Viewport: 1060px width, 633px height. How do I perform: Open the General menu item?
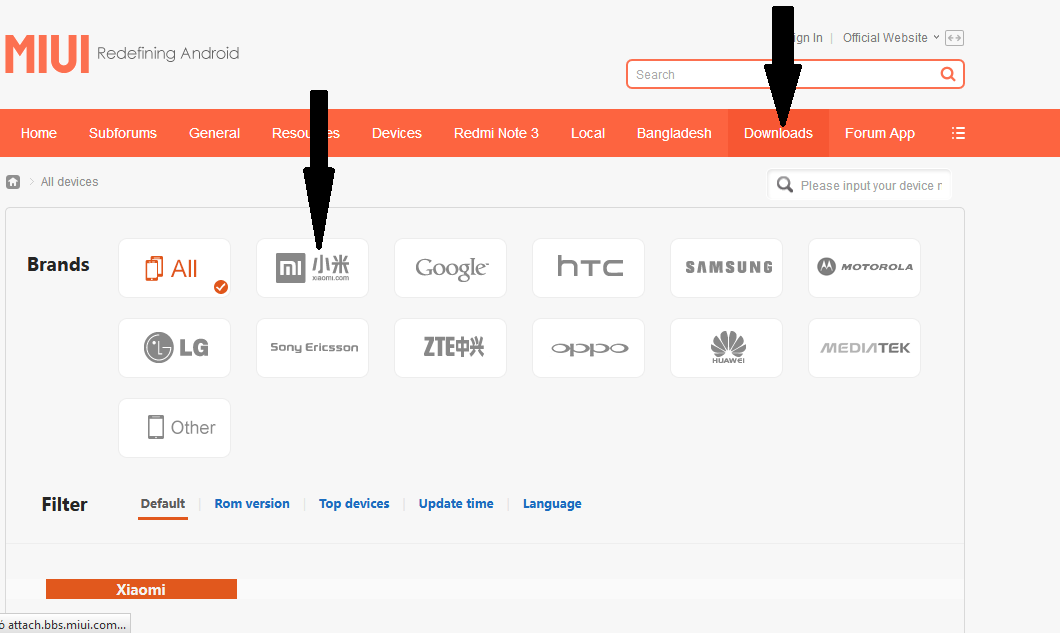pos(214,133)
